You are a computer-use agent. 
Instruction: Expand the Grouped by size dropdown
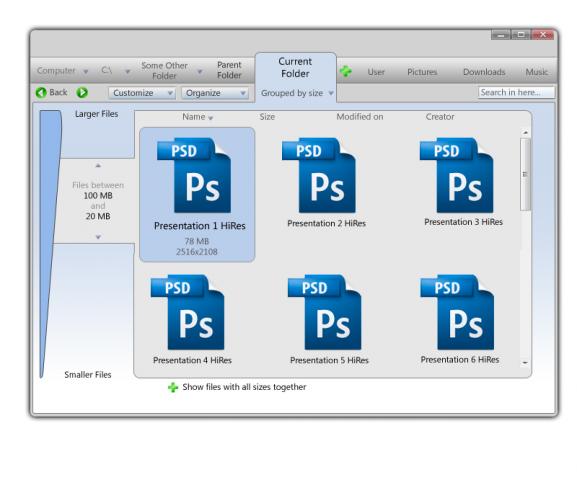point(331,93)
